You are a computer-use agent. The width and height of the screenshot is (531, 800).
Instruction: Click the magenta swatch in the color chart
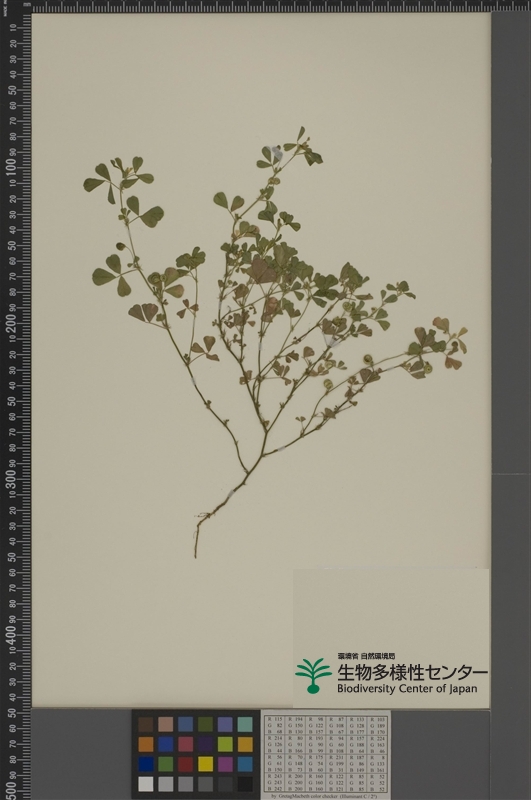pyautogui.click(x=225, y=764)
